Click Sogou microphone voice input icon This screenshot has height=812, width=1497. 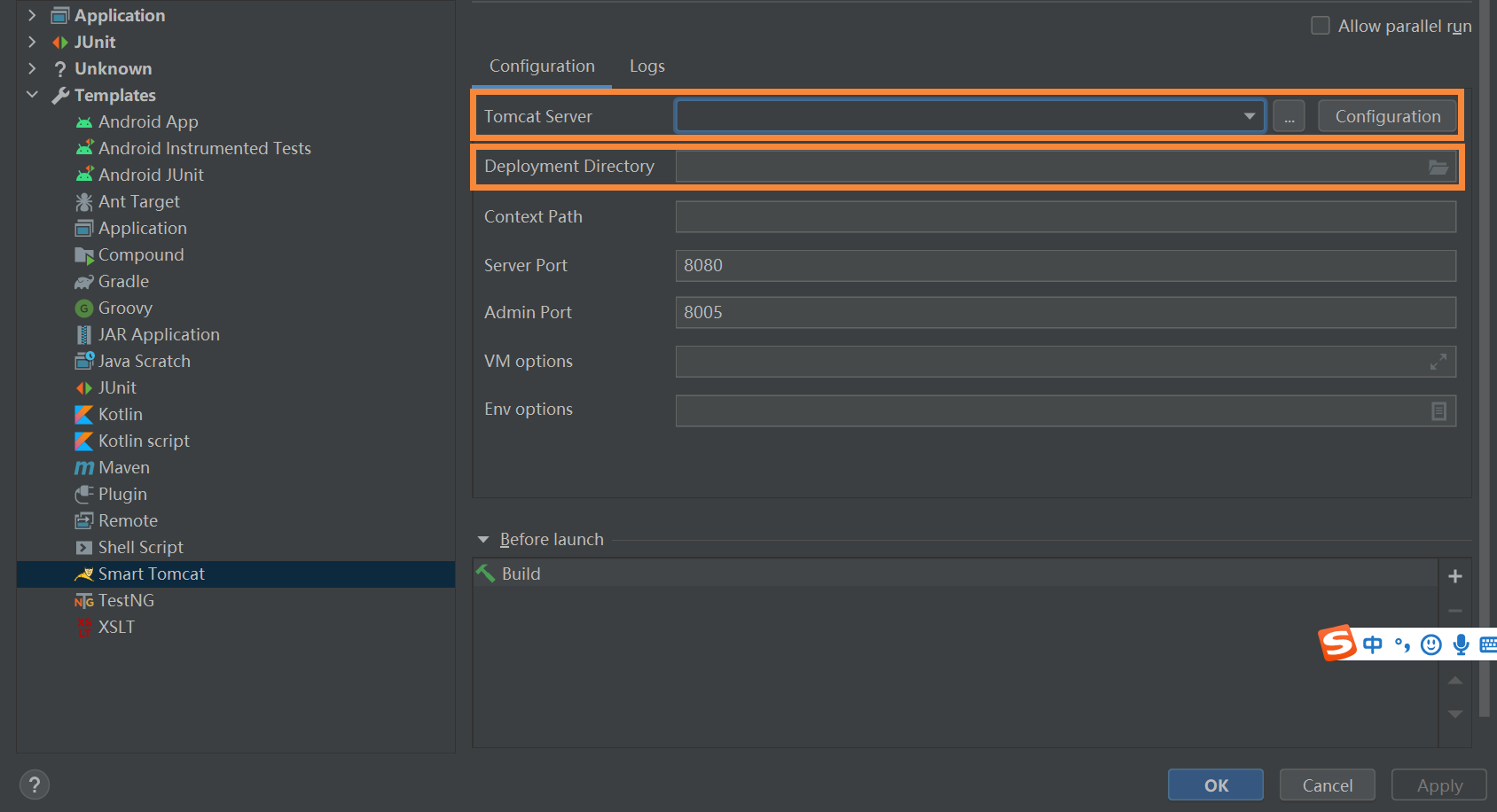click(x=1461, y=644)
